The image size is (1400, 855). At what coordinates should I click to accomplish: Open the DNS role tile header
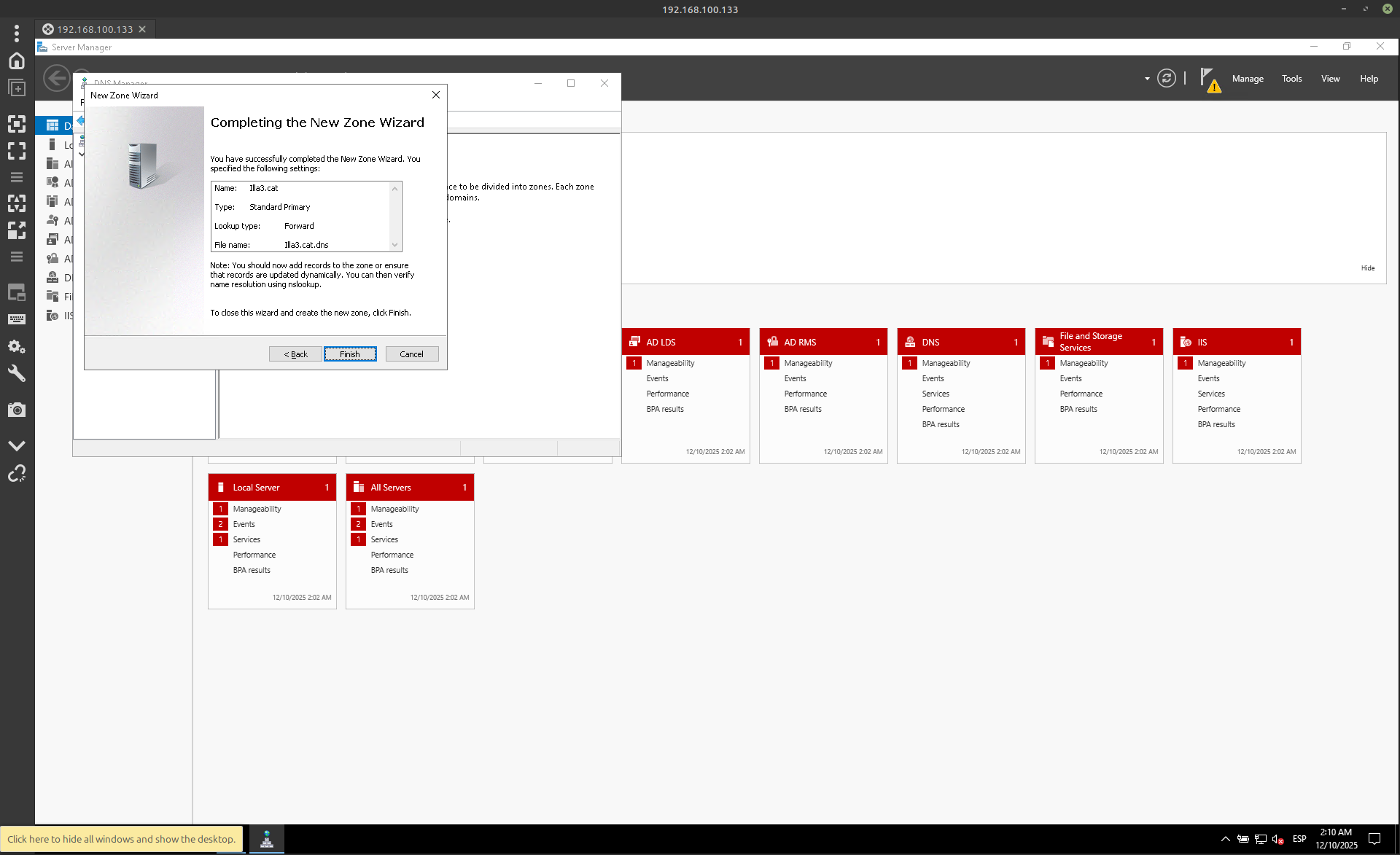[x=960, y=342]
